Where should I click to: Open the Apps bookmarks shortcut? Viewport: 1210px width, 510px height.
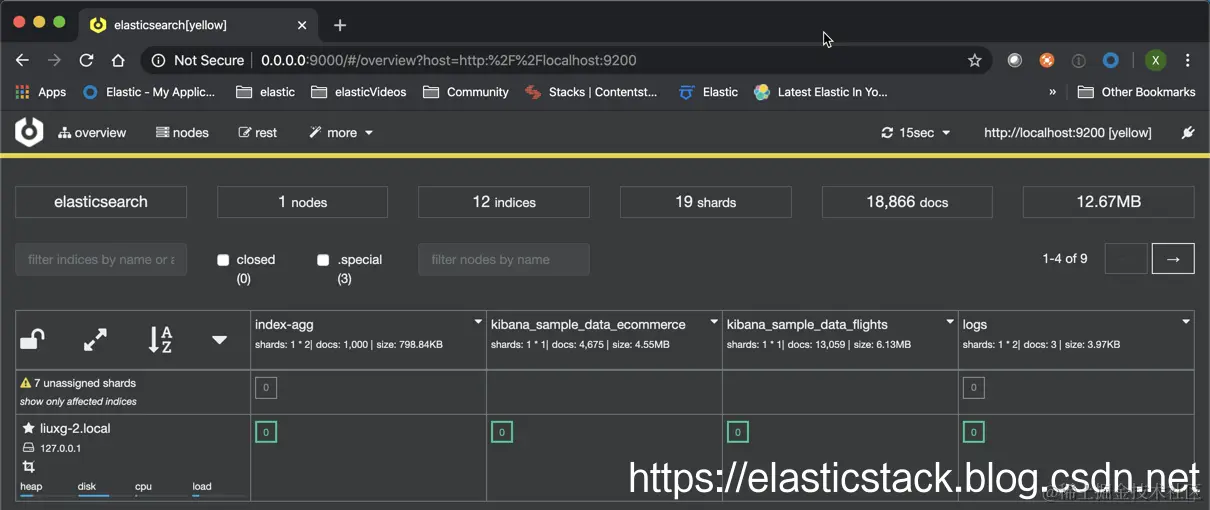(x=41, y=92)
